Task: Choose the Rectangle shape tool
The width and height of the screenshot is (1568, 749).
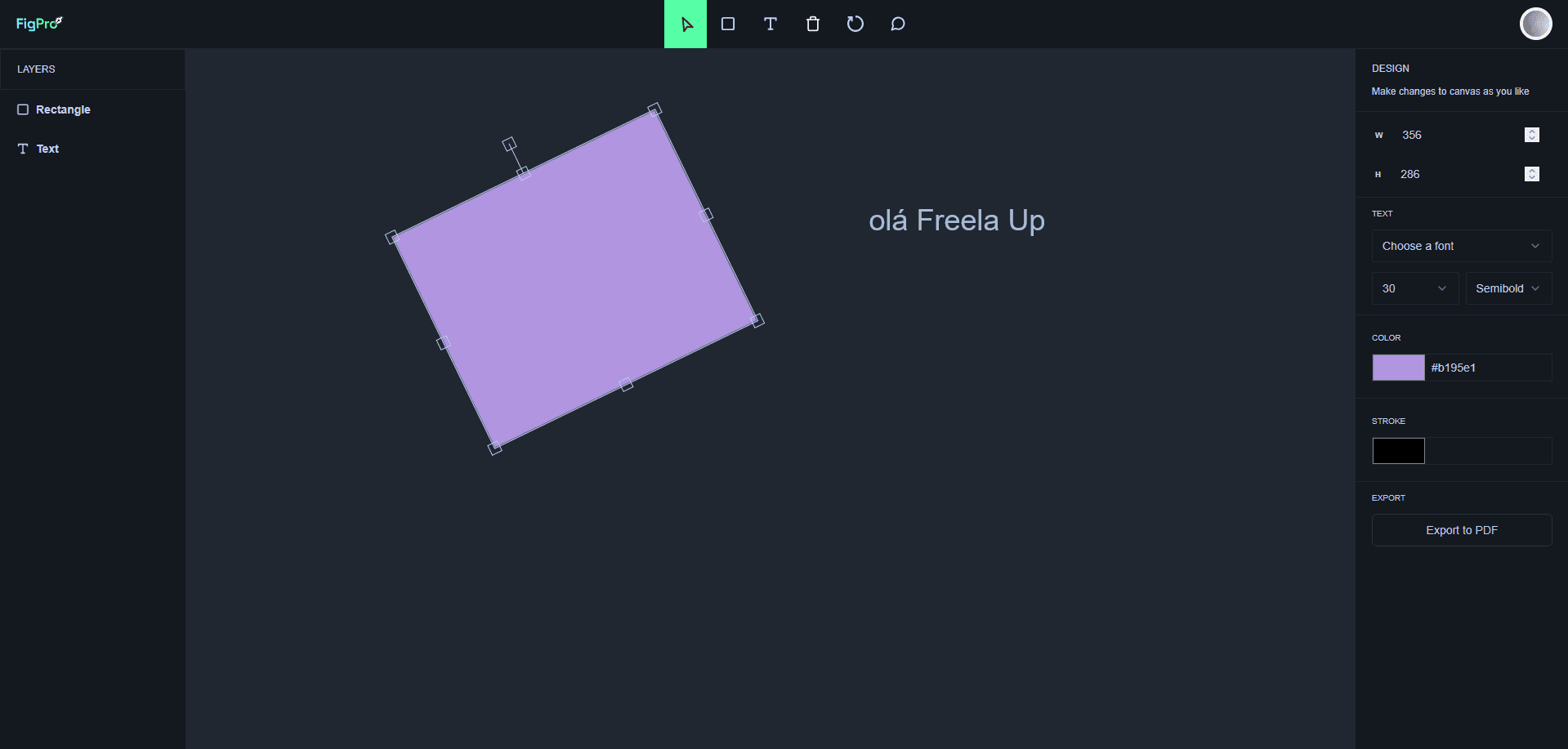Action: click(x=728, y=25)
